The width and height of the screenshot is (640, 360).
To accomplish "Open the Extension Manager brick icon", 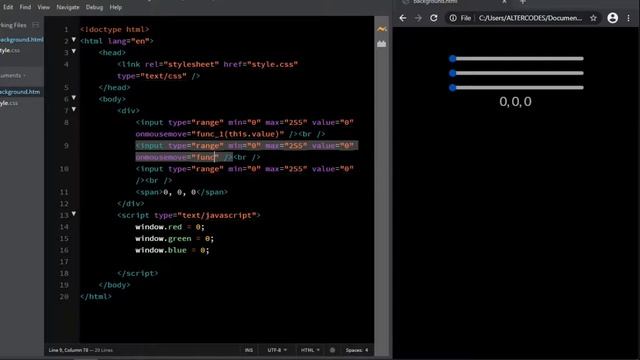I will (382, 44).
